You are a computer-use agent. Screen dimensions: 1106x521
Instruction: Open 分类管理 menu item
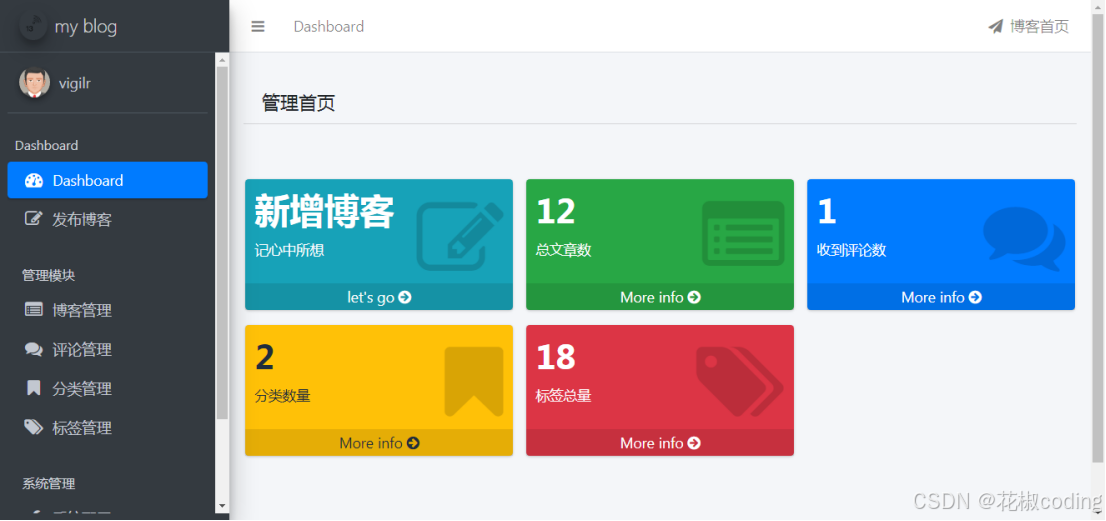pyautogui.click(x=107, y=388)
